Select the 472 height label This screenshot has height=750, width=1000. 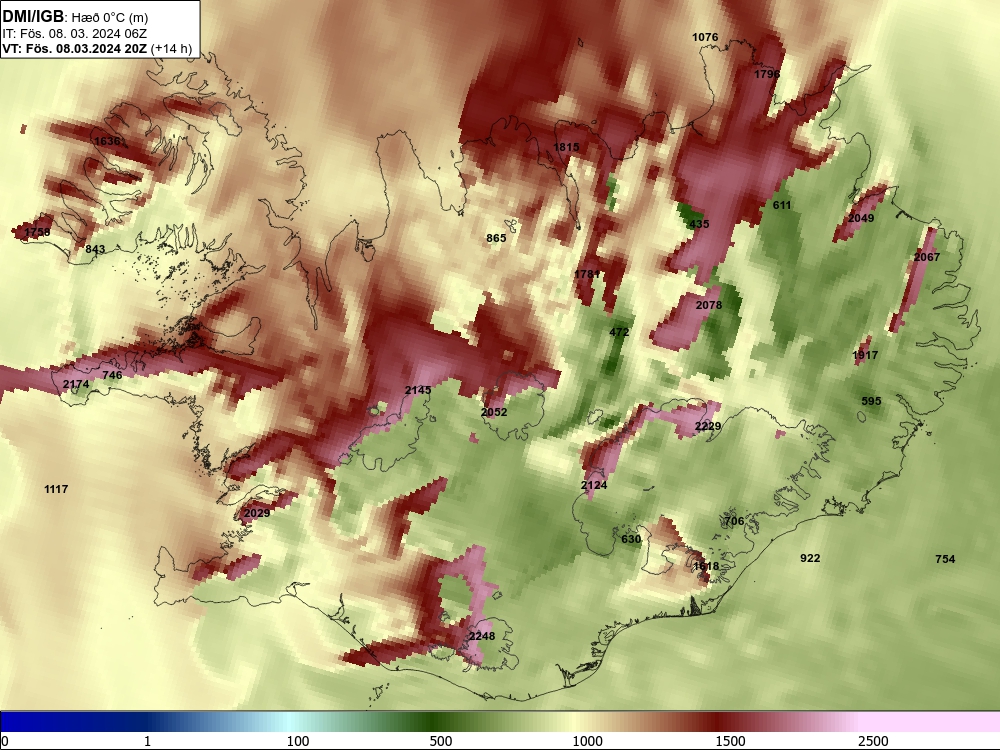point(619,332)
